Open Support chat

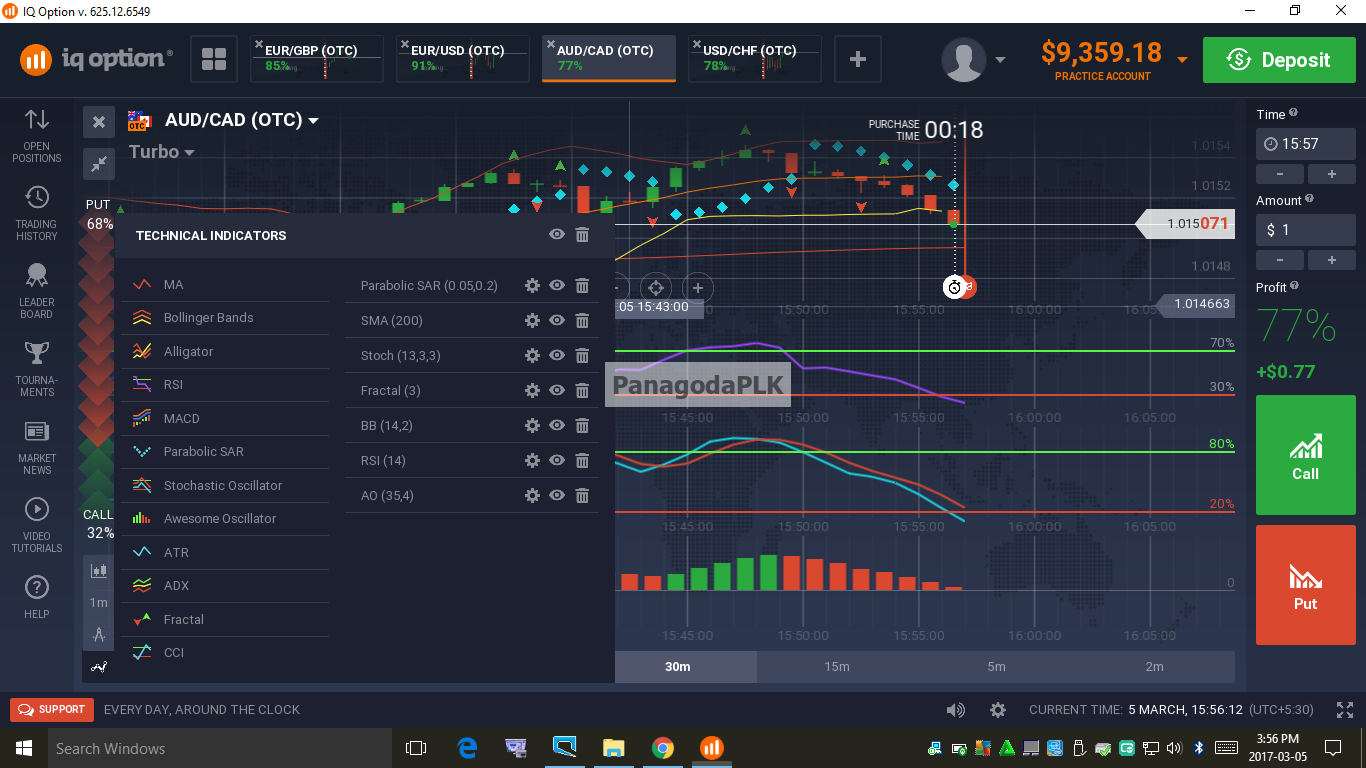[52, 710]
